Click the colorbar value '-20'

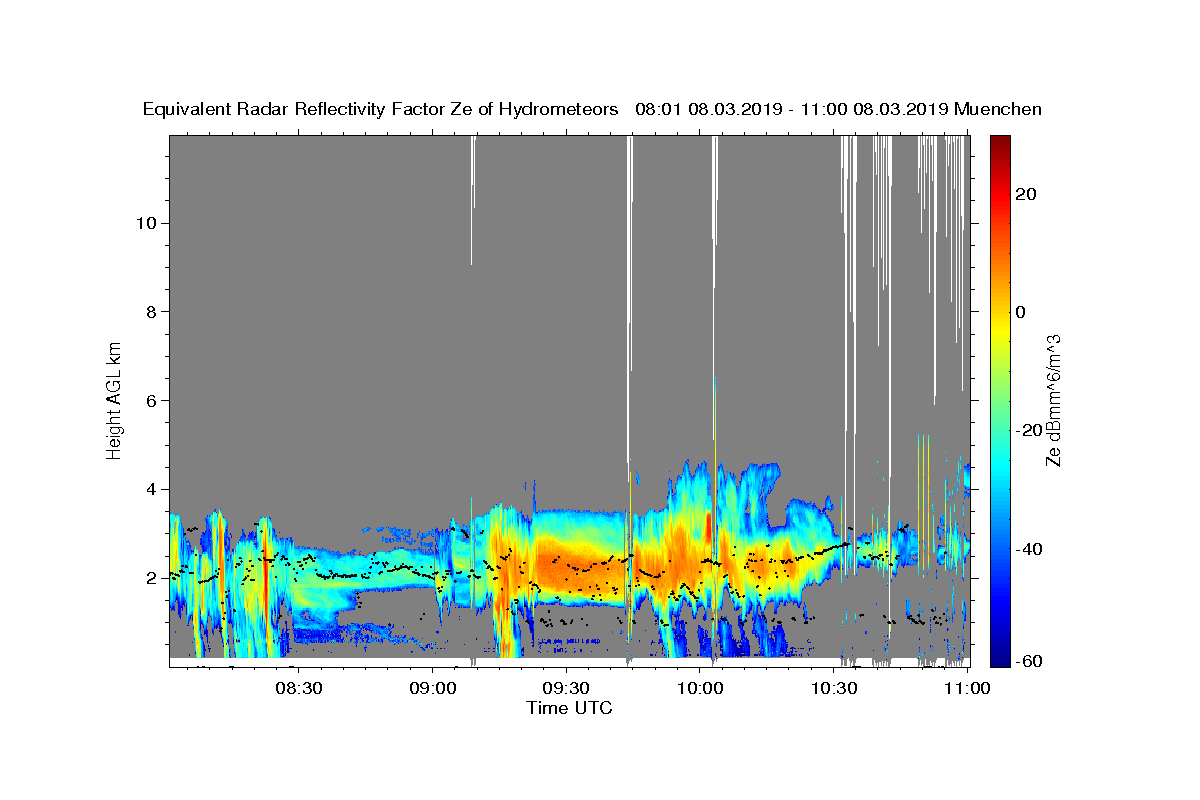point(1028,430)
